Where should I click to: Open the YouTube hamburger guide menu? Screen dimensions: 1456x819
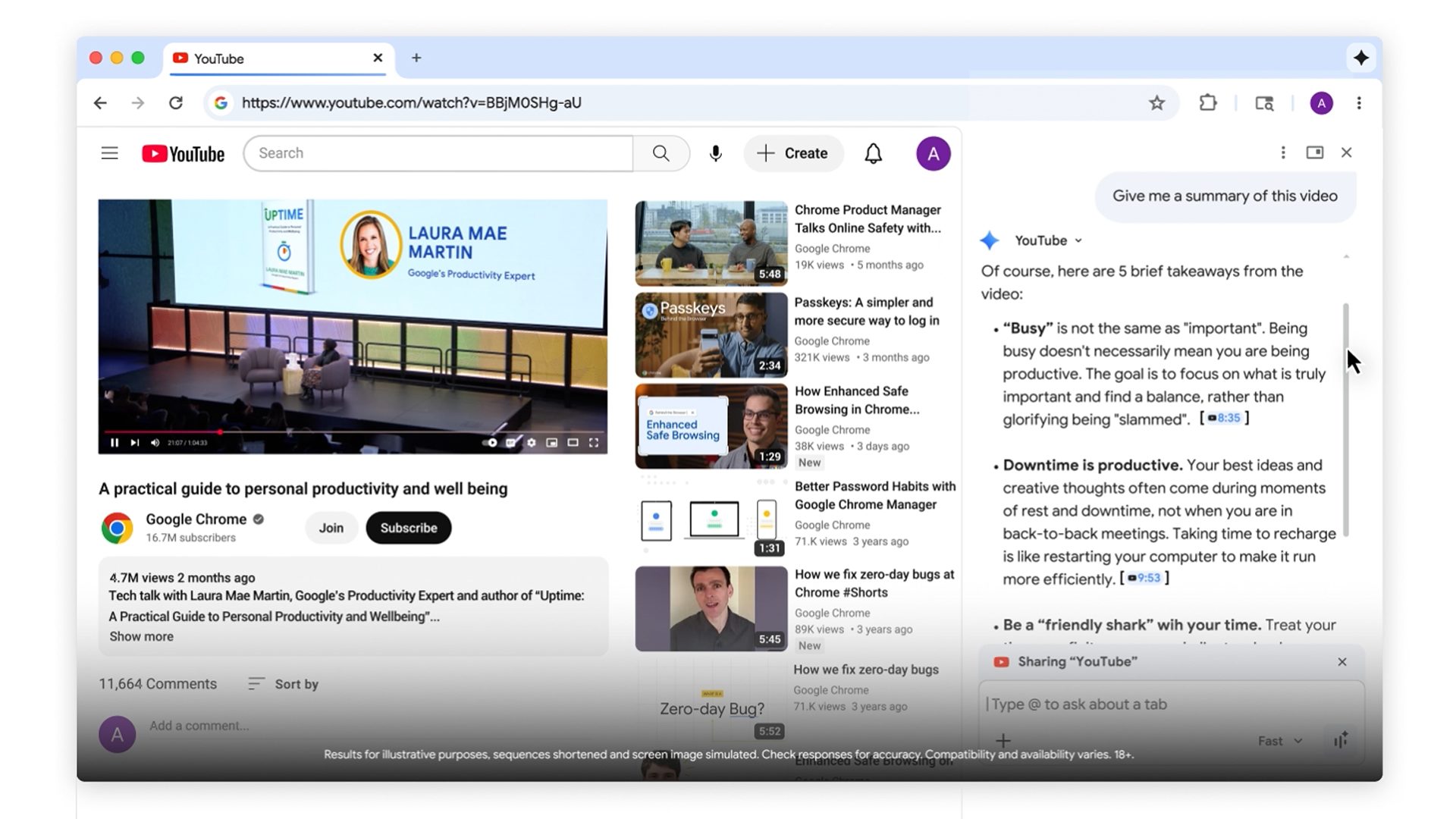pos(109,153)
